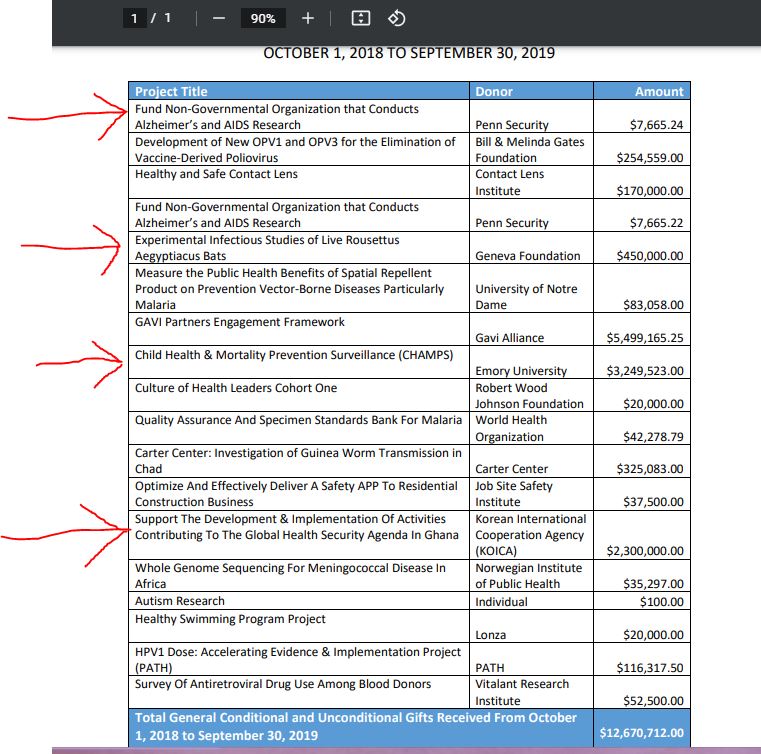Click 'Robert Wood Johnson Foundation' donor cell

[x=529, y=396]
